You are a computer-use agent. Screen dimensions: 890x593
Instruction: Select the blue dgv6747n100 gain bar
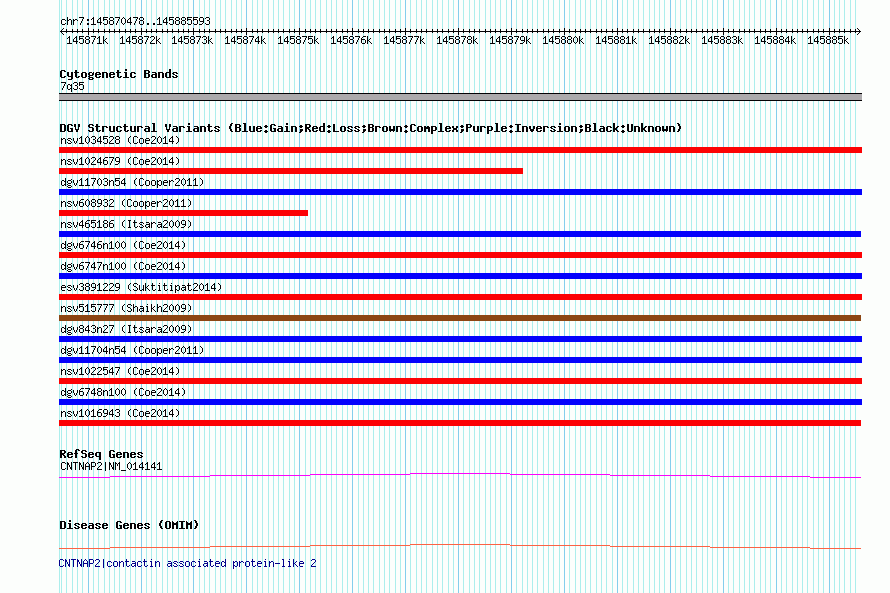pyautogui.click(x=460, y=276)
